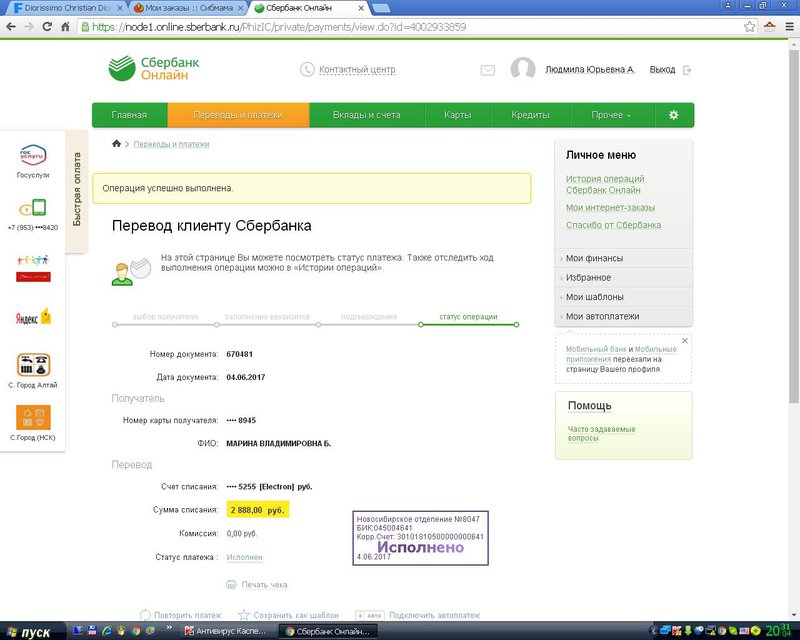This screenshot has width=800, height=640.
Task: Open a new browser tab
Action: click(x=382, y=8)
